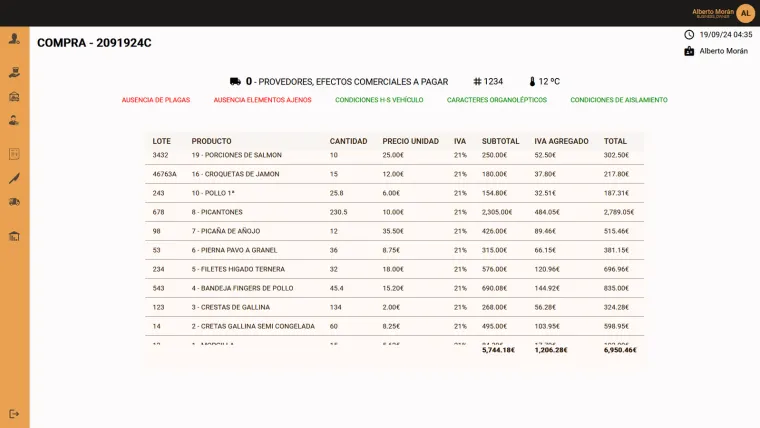Click the SUBTOTAL column header

[x=500, y=141]
